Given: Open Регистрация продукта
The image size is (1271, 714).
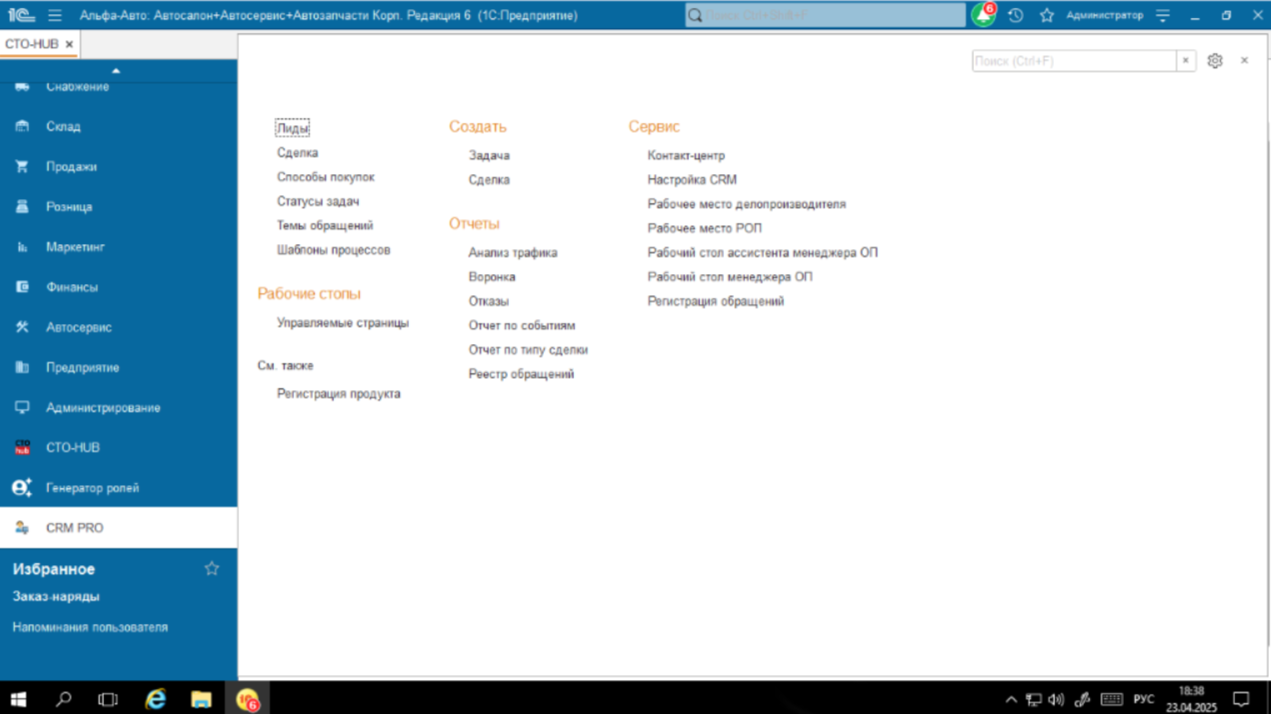Looking at the screenshot, I should (x=339, y=394).
